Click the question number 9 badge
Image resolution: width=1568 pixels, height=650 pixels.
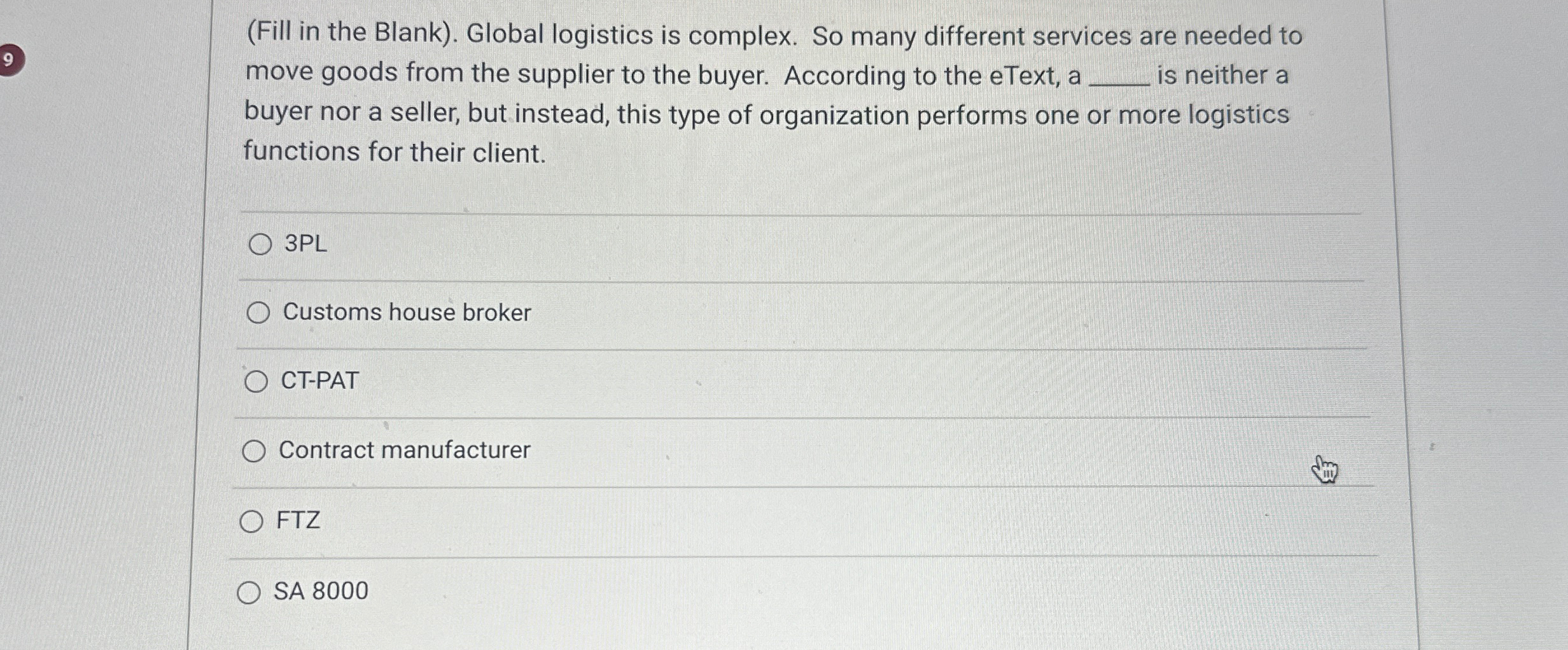point(9,59)
